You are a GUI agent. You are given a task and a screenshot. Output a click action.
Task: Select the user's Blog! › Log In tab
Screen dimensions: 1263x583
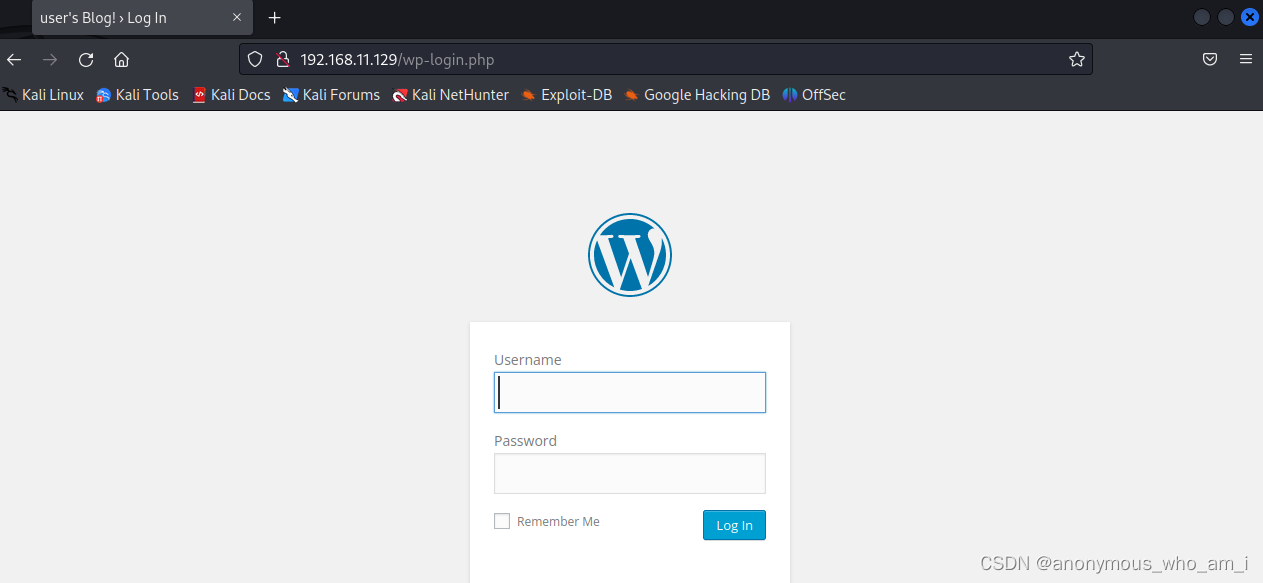[x=141, y=18]
